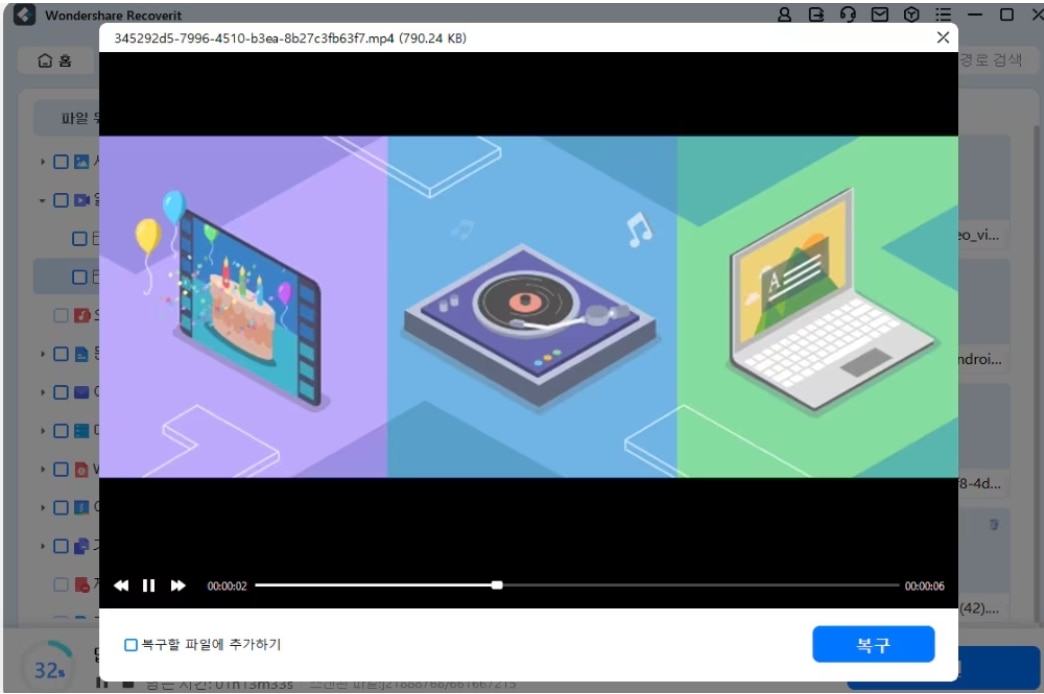Check the box beside red web-file icon
This screenshot has height=694, width=1044.
(x=61, y=470)
